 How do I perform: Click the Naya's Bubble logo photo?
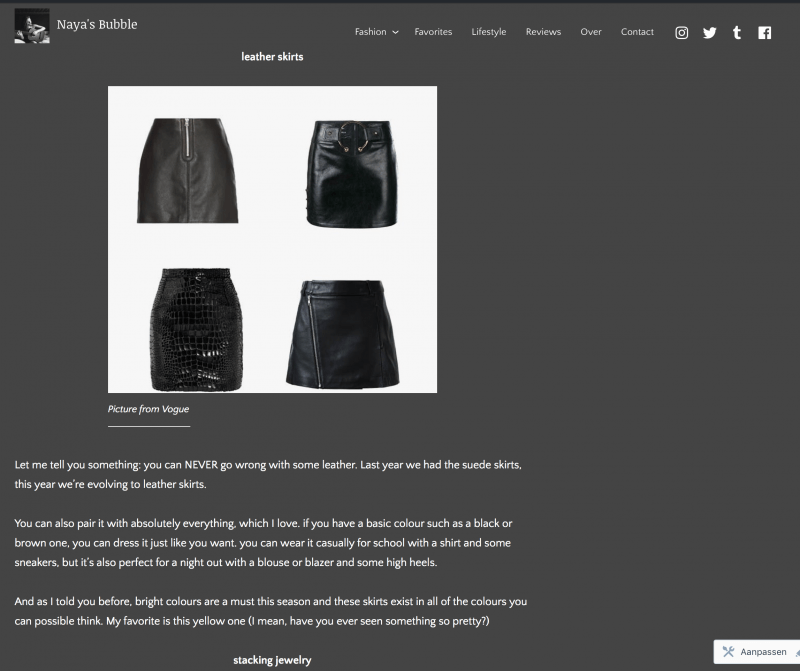point(32,26)
